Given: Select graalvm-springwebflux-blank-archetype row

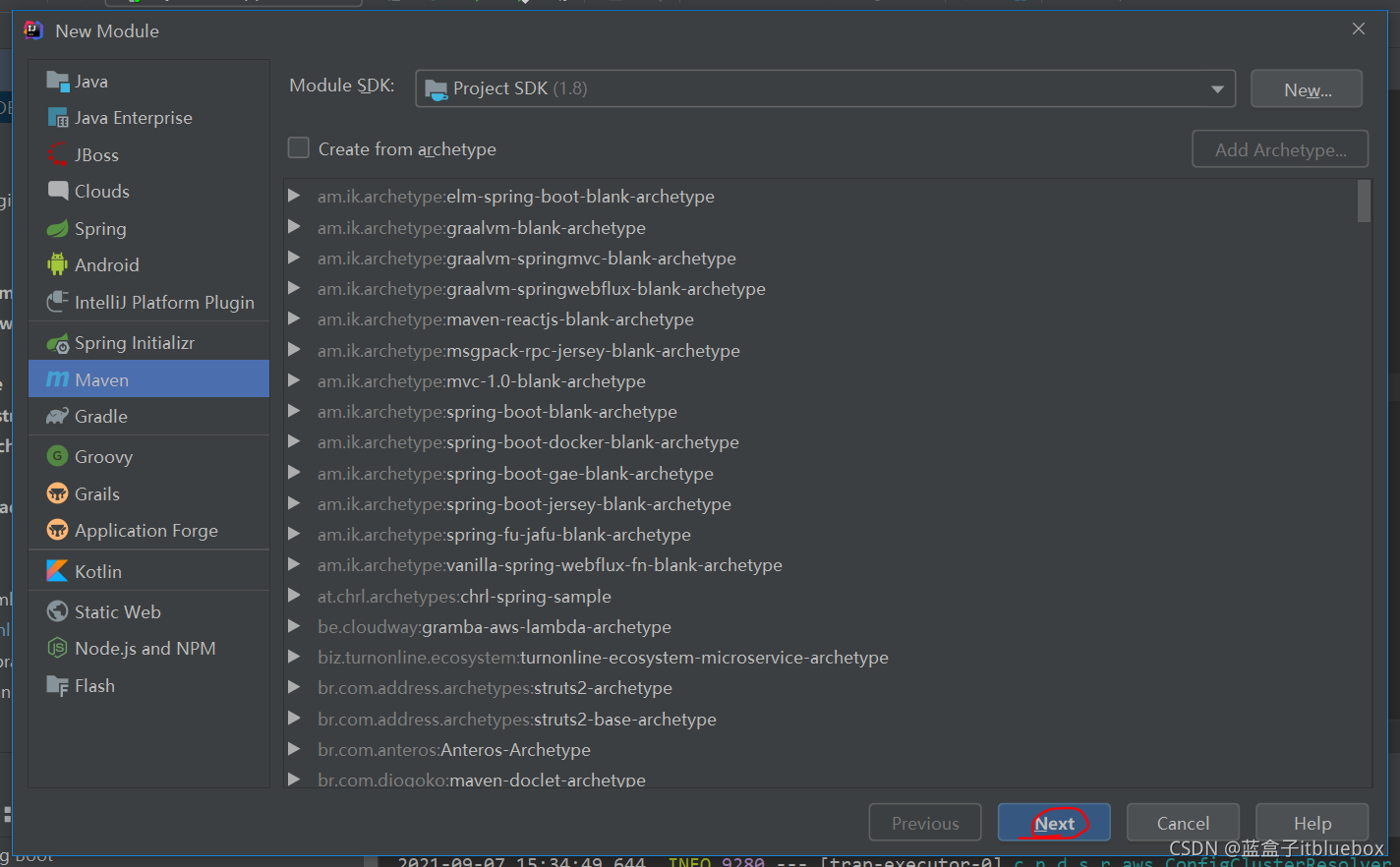Looking at the screenshot, I should click(x=820, y=288).
